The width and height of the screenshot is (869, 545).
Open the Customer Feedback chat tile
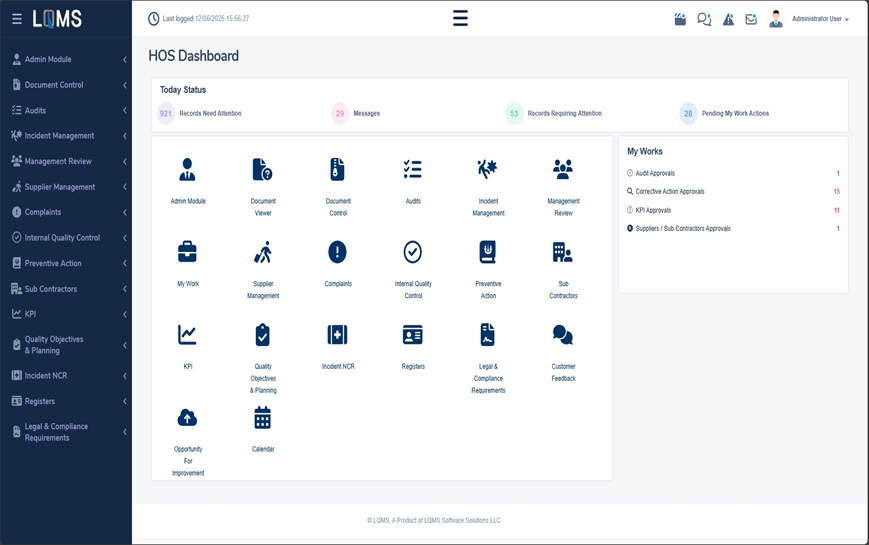coord(563,352)
